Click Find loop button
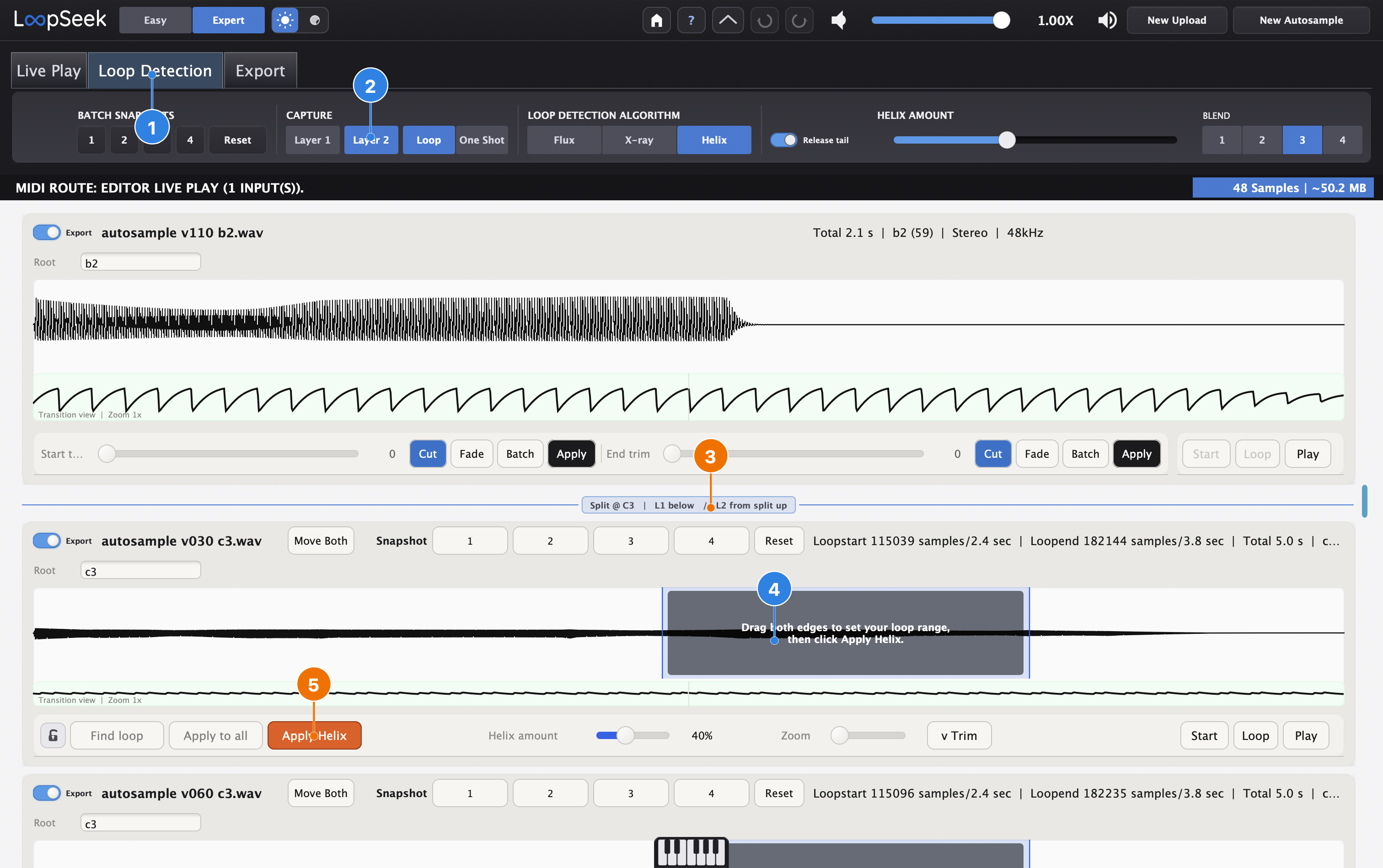Screen dimensions: 1383x868 click(117, 735)
